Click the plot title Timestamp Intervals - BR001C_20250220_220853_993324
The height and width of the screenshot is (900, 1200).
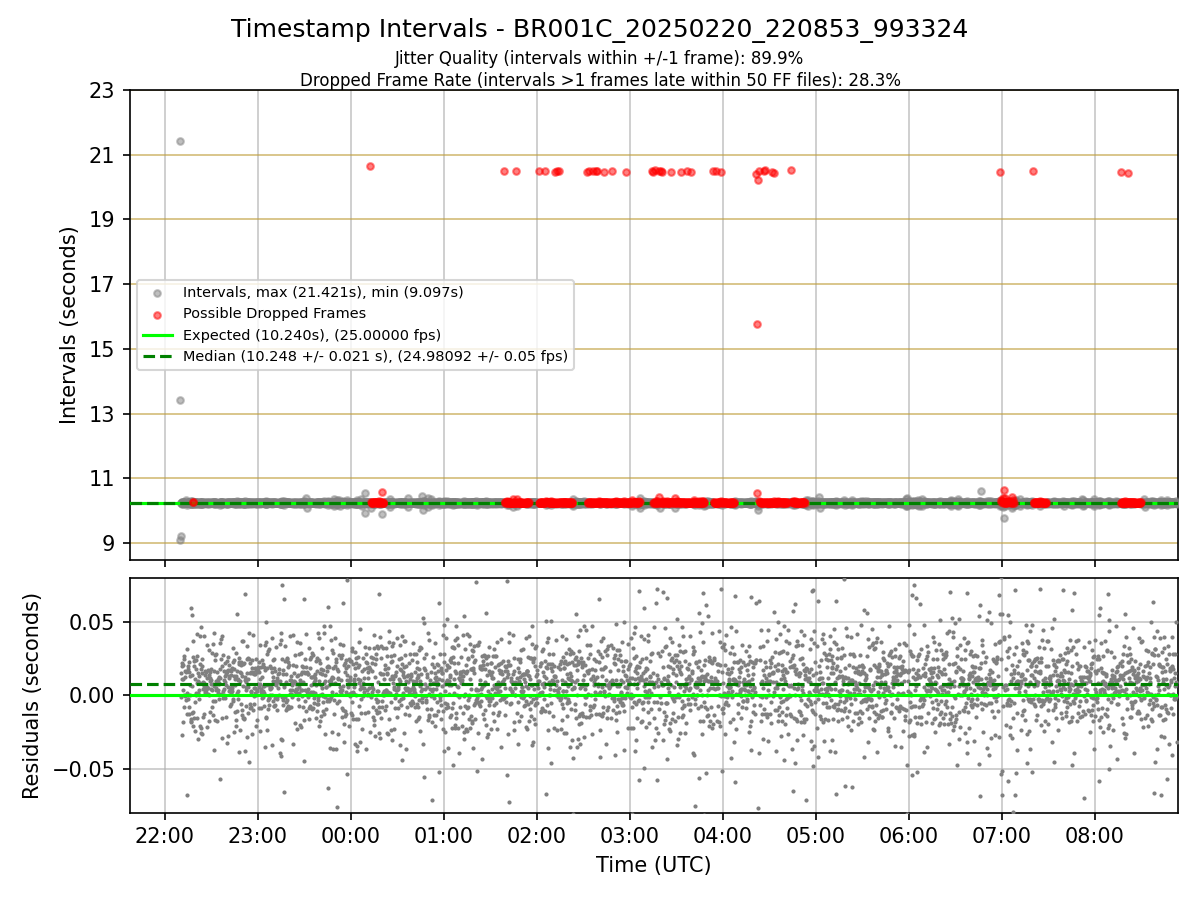pos(599,29)
